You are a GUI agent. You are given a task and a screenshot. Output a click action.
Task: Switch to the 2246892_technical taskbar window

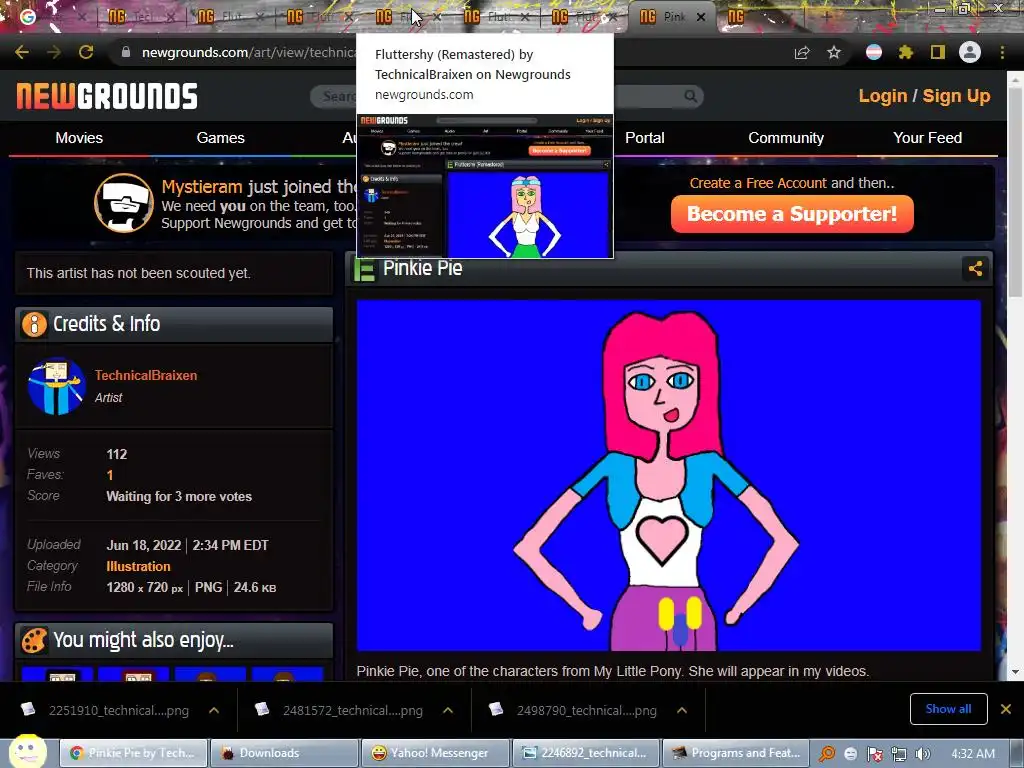(586, 753)
